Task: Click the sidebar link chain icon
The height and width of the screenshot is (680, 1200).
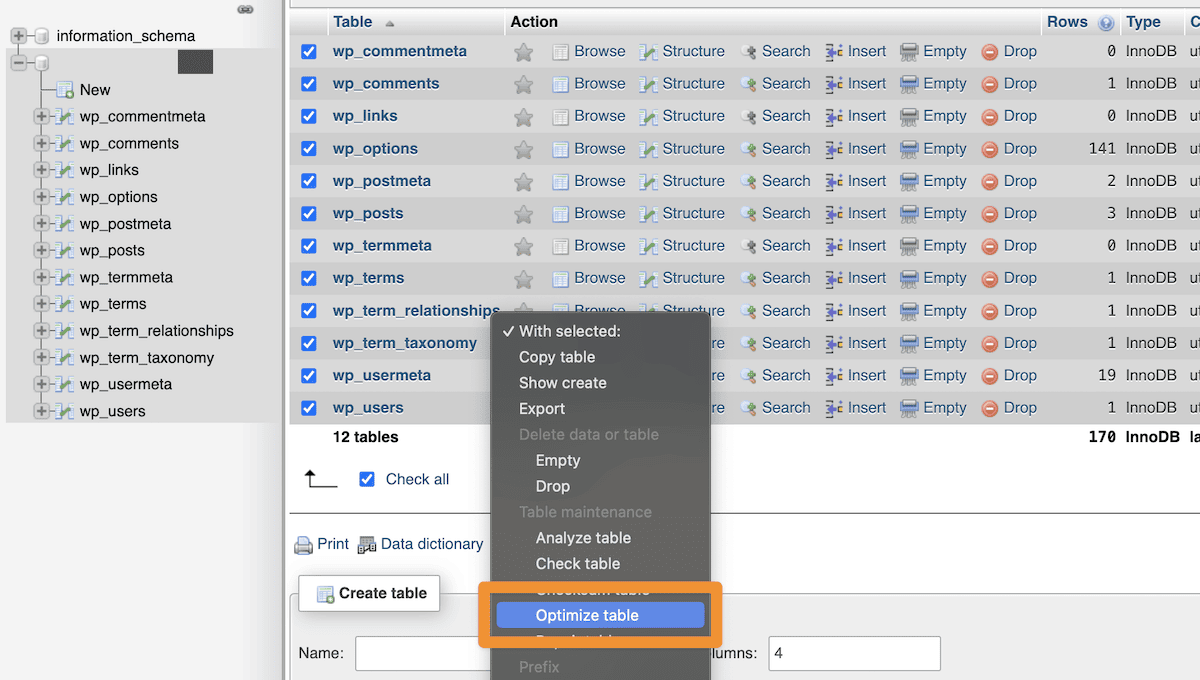Action: tap(245, 9)
